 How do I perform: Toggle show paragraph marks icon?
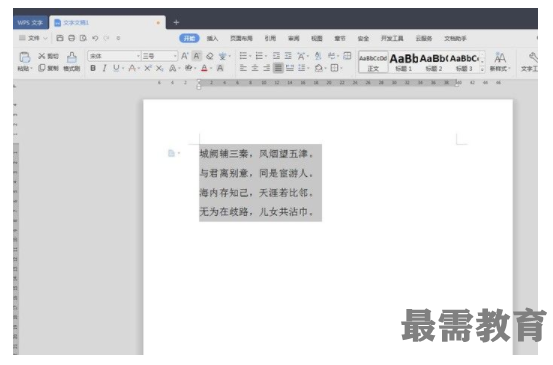pos(332,56)
